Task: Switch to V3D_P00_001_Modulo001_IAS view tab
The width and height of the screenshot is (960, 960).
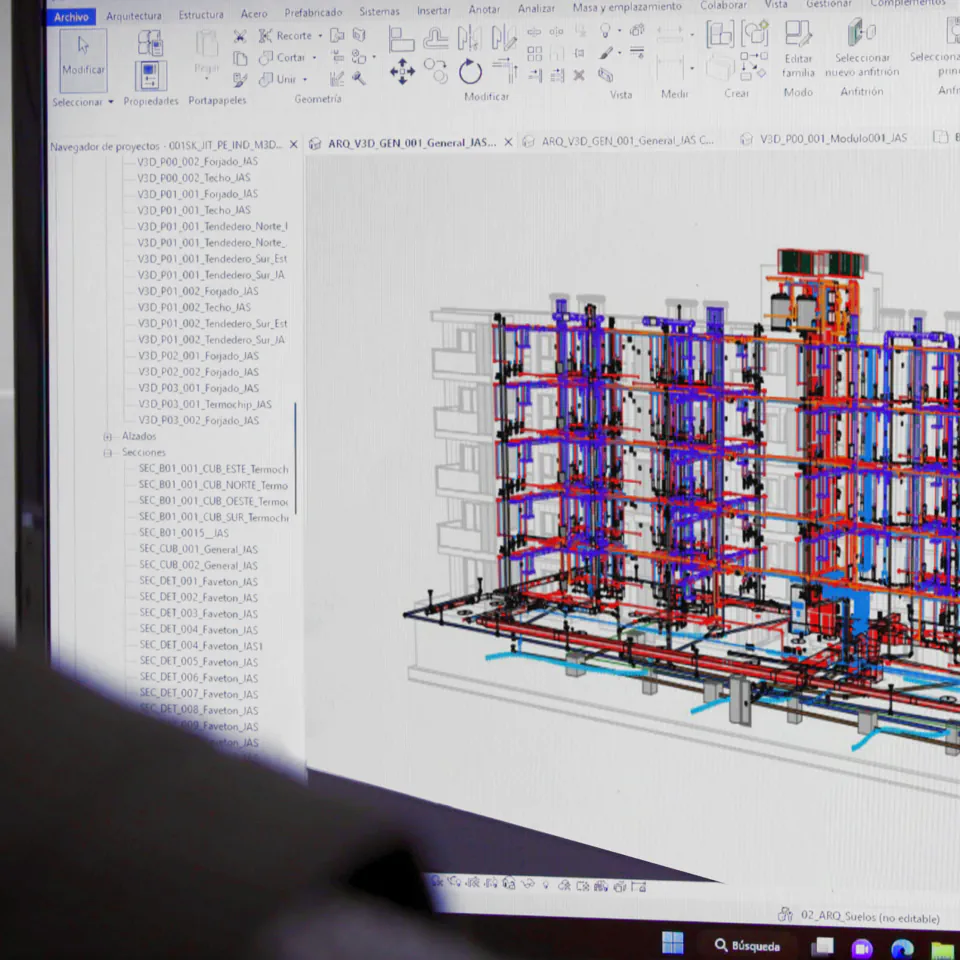Action: [832, 138]
